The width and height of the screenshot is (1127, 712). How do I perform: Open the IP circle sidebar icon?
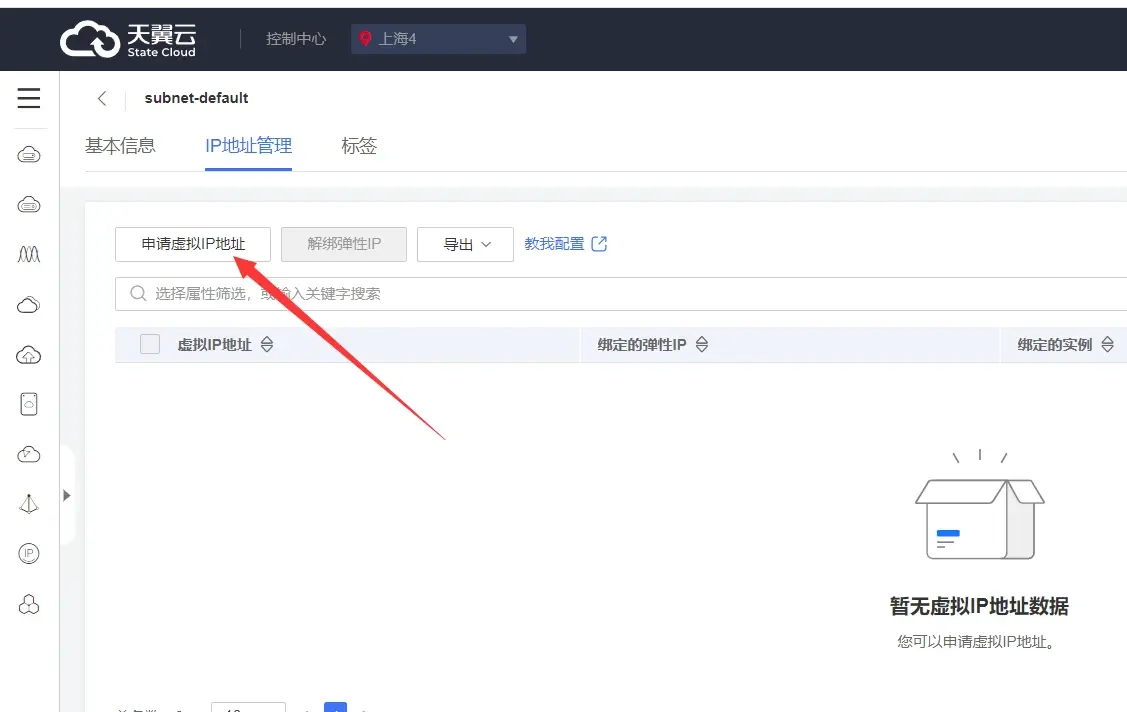[29, 553]
